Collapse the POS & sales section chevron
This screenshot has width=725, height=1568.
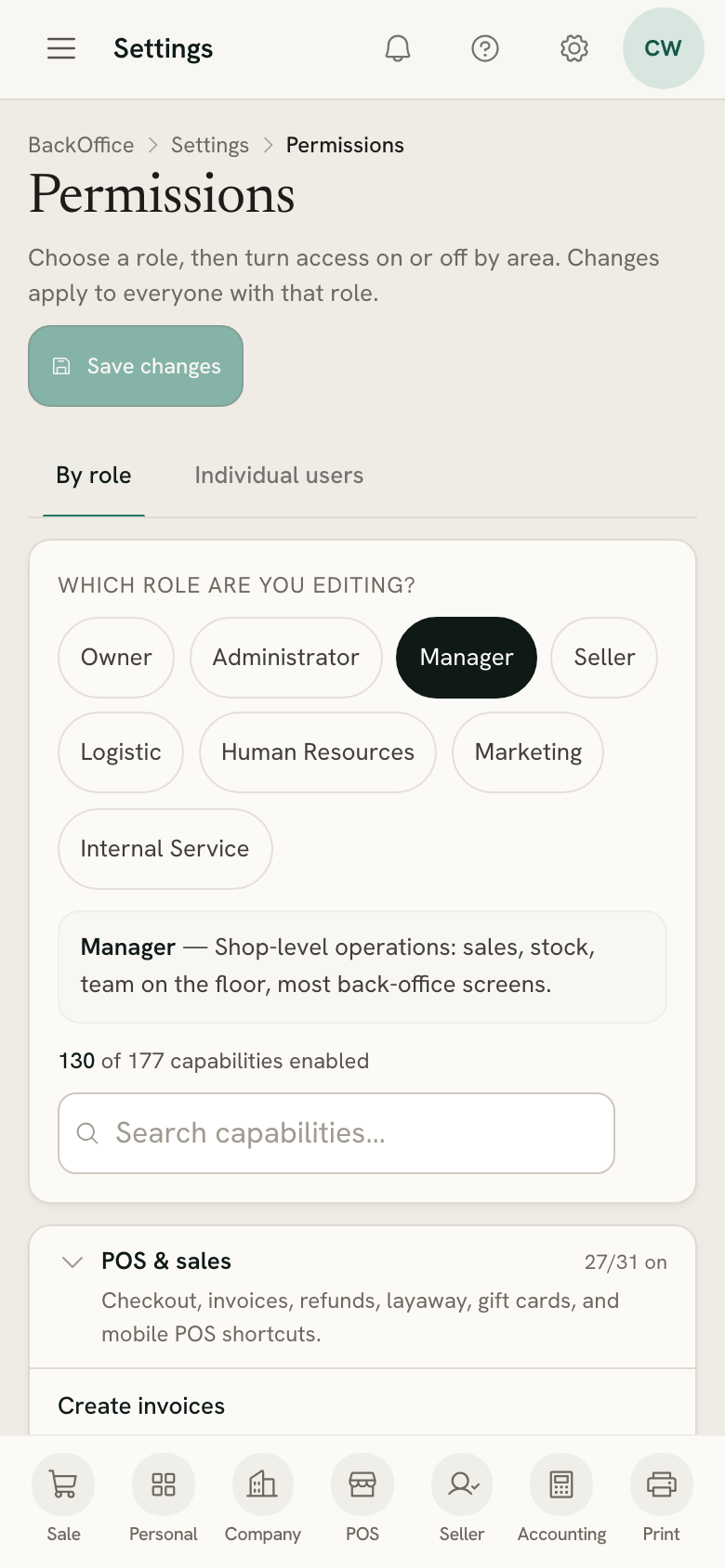click(72, 1261)
